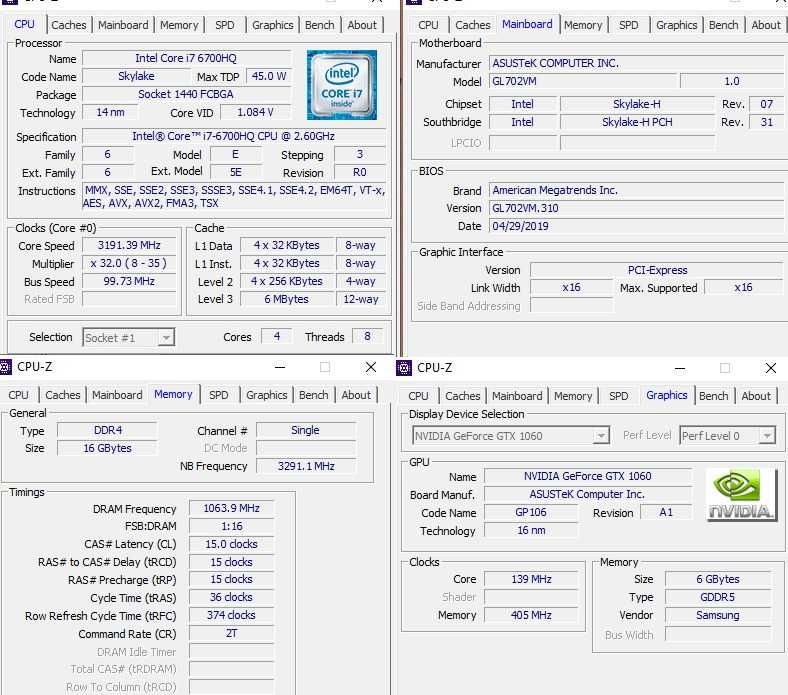
Task: Close the CPU-Z Graphics window
Action: coord(770,368)
